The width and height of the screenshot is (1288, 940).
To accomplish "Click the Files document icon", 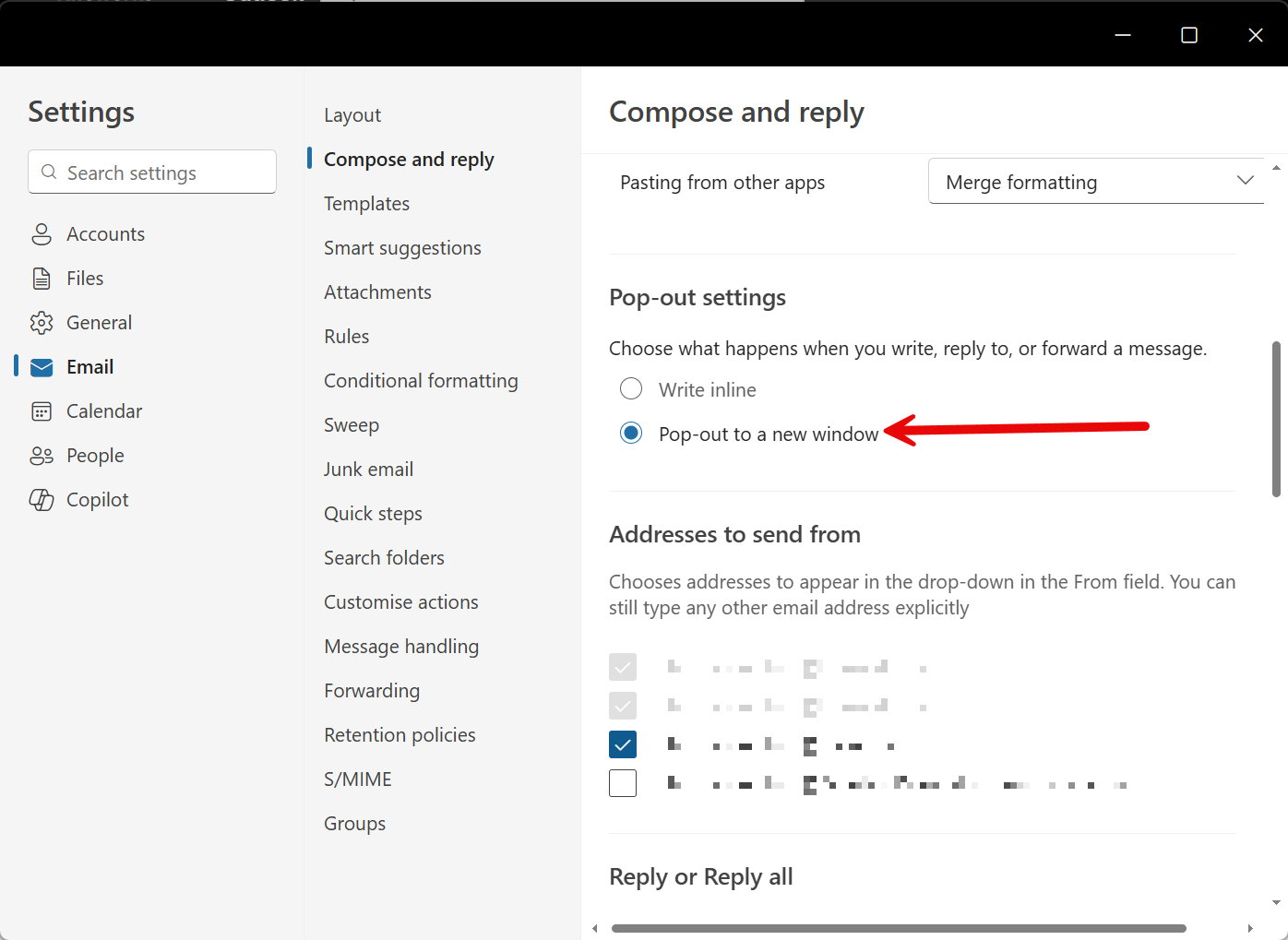I will tap(42, 279).
